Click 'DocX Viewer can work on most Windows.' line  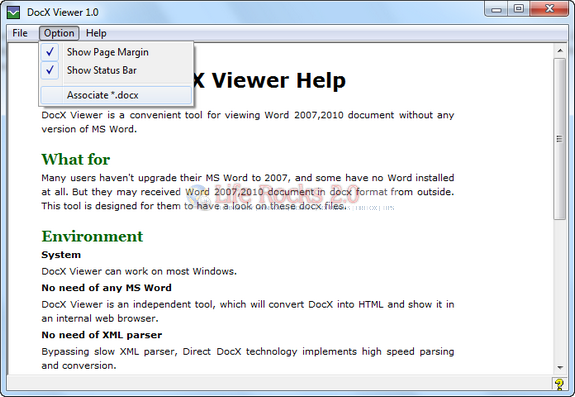139,271
